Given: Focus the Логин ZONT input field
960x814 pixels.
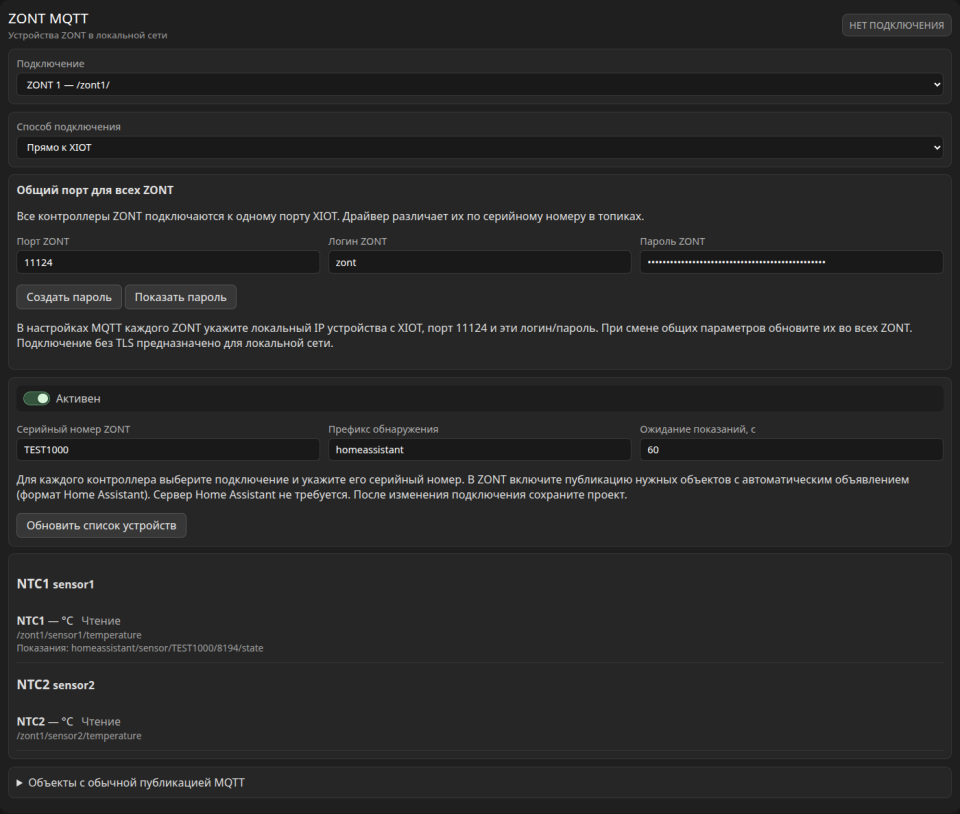Looking at the screenshot, I should point(479,262).
